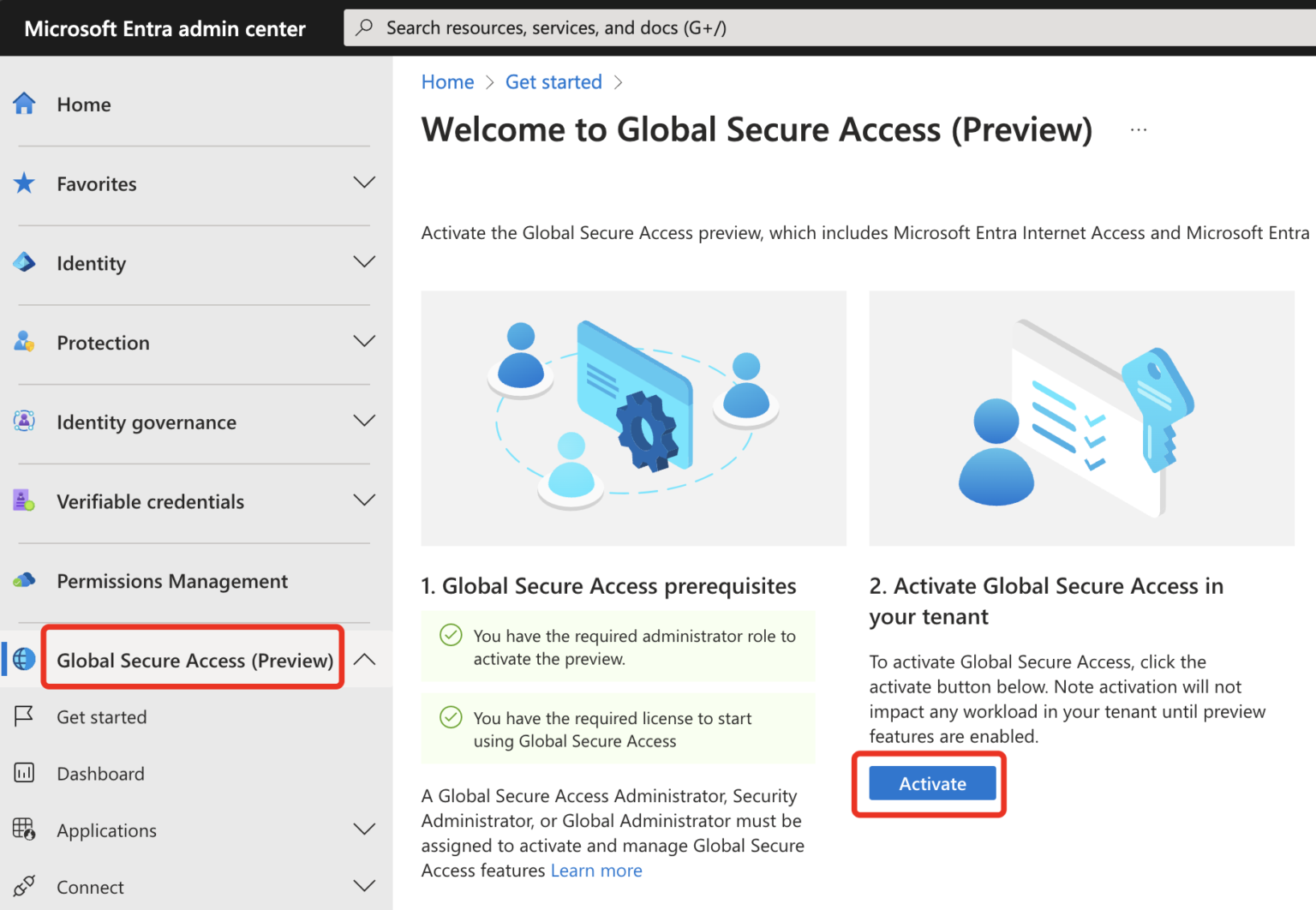Viewport: 1316px width, 910px height.
Task: Click the Connect icon in the sidebar
Action: [x=24, y=886]
